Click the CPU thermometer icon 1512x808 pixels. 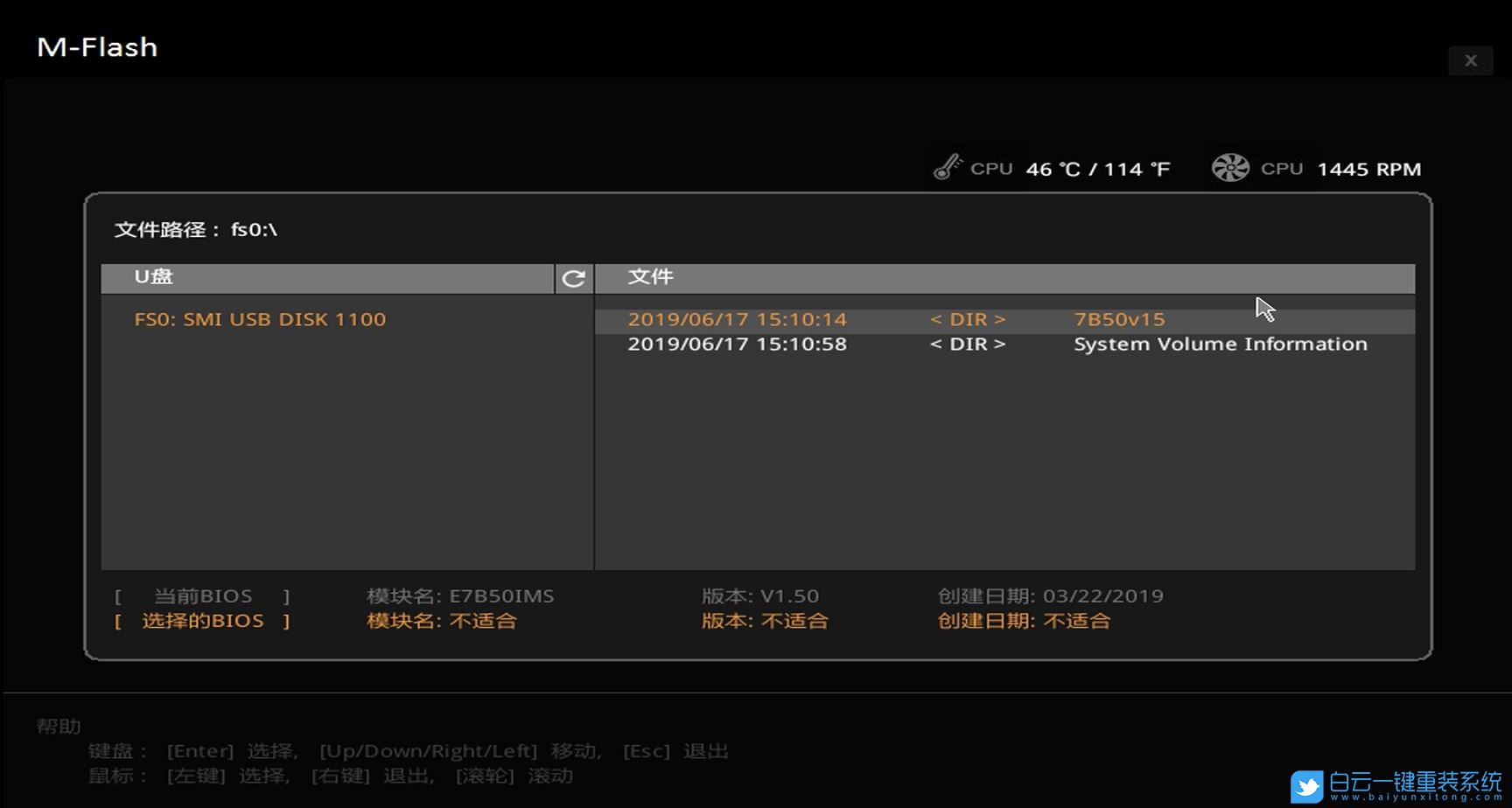(x=948, y=167)
